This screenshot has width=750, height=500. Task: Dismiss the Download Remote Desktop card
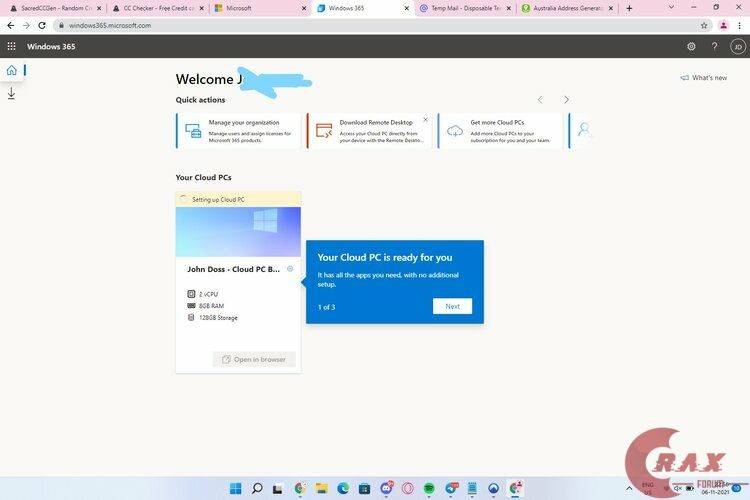[425, 120]
